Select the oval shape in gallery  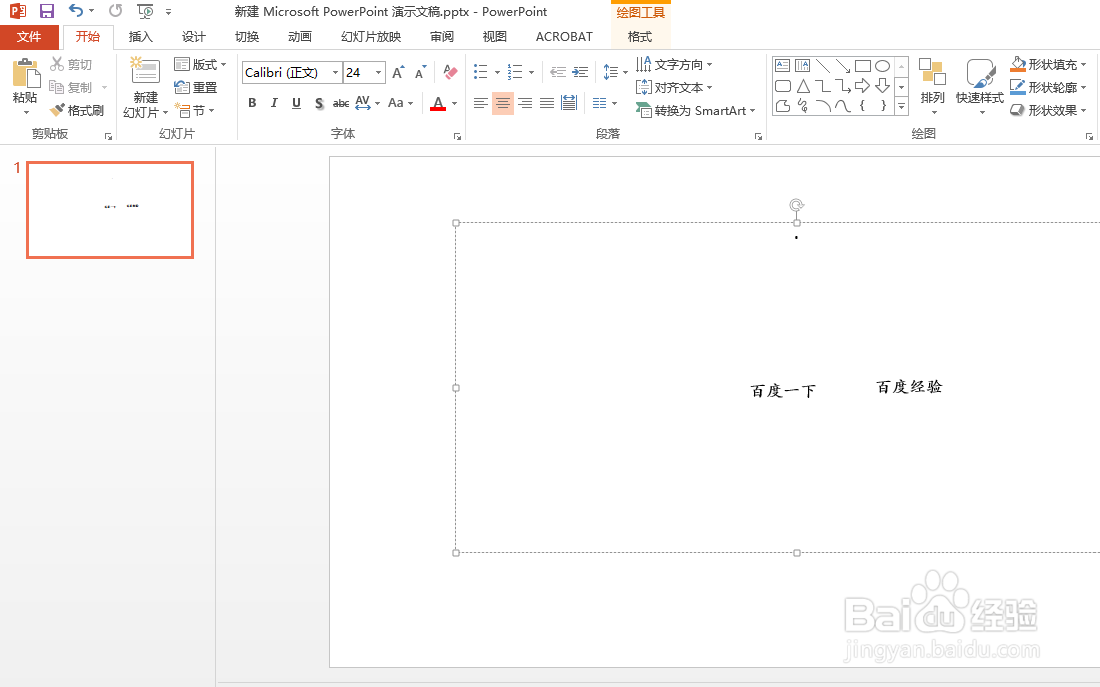tap(883, 66)
